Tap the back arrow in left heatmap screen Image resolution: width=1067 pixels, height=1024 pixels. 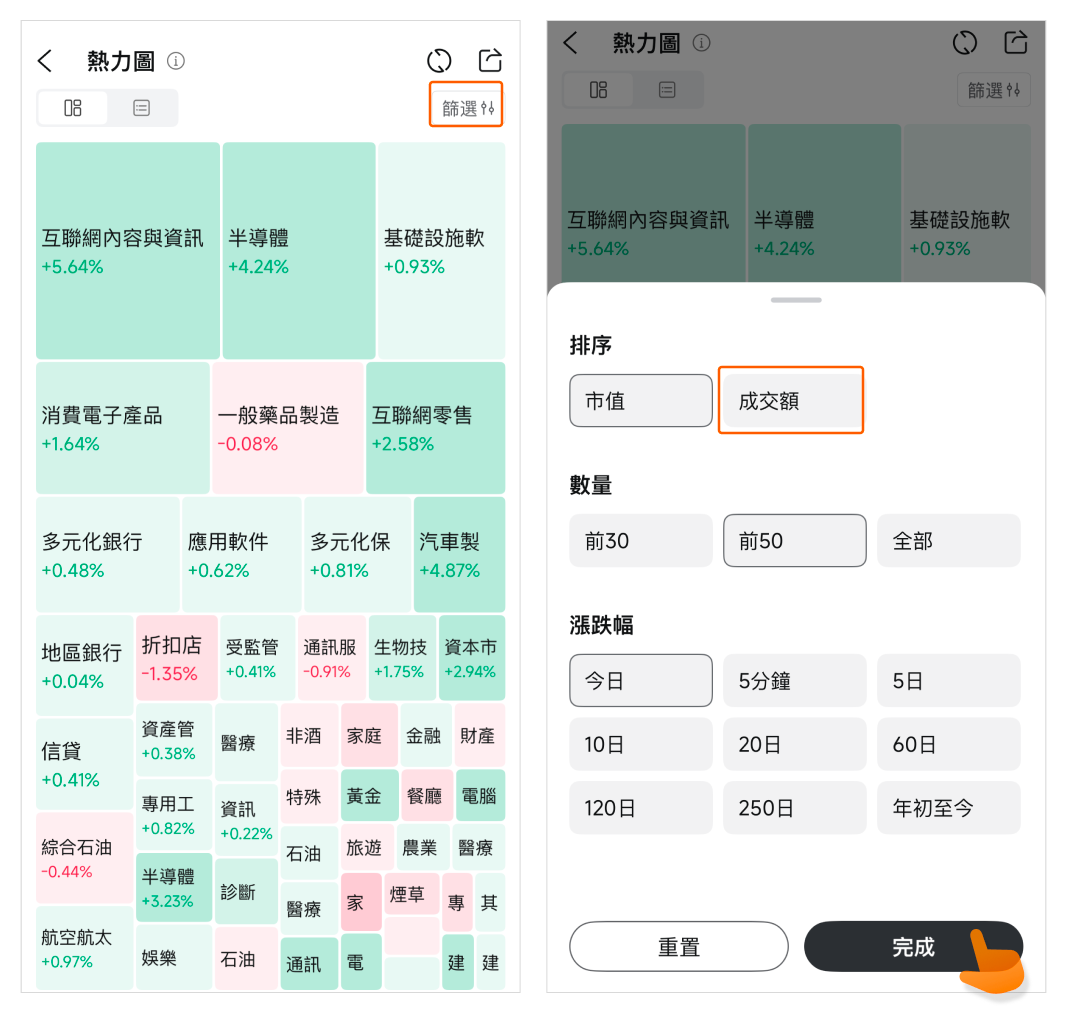point(45,61)
